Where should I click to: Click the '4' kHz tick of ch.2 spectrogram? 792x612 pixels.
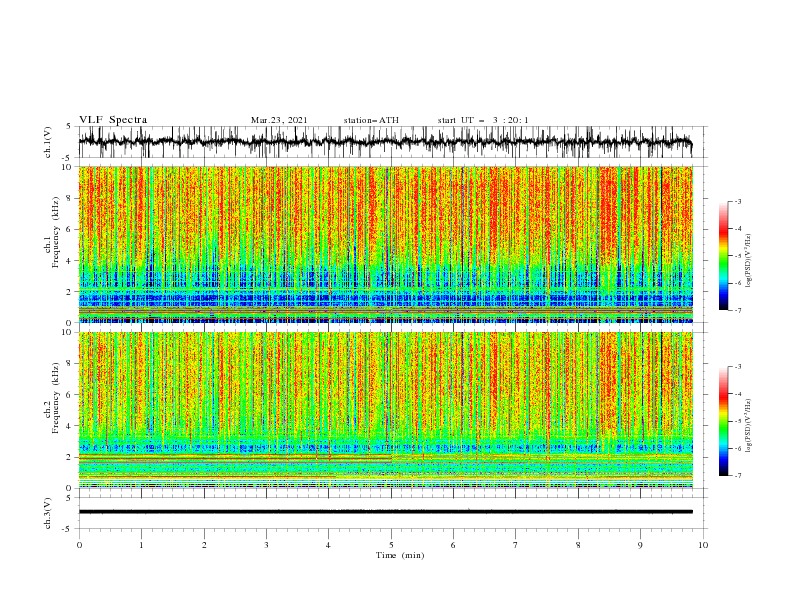click(69, 426)
